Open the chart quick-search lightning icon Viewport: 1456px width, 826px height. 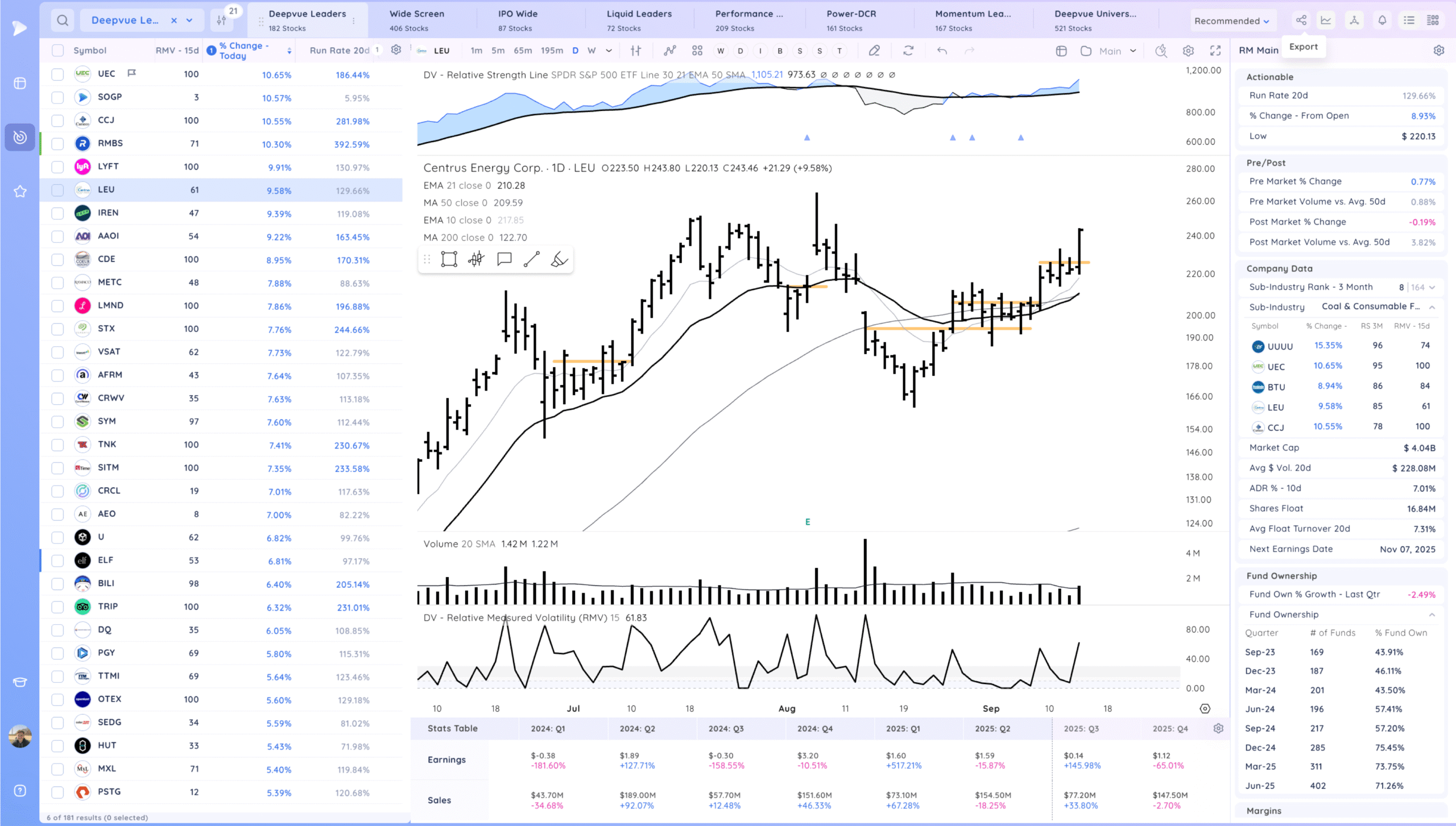click(x=1161, y=51)
